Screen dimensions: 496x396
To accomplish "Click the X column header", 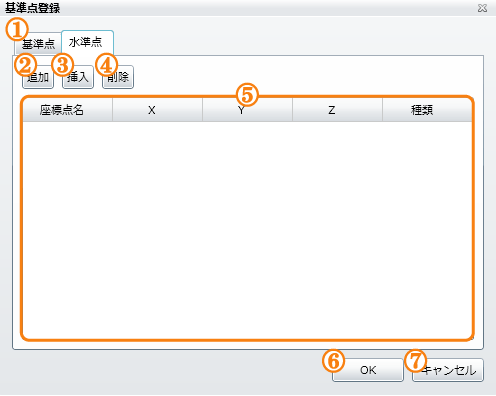I will point(157,110).
